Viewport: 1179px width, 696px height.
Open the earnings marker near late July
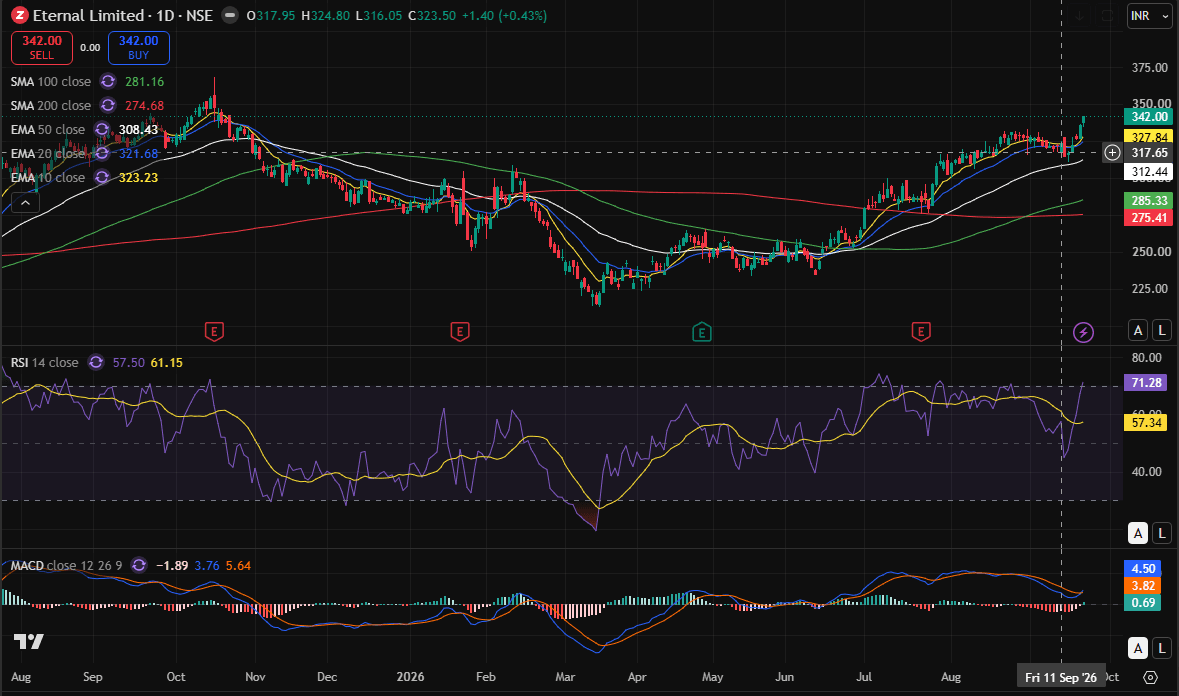point(921,331)
